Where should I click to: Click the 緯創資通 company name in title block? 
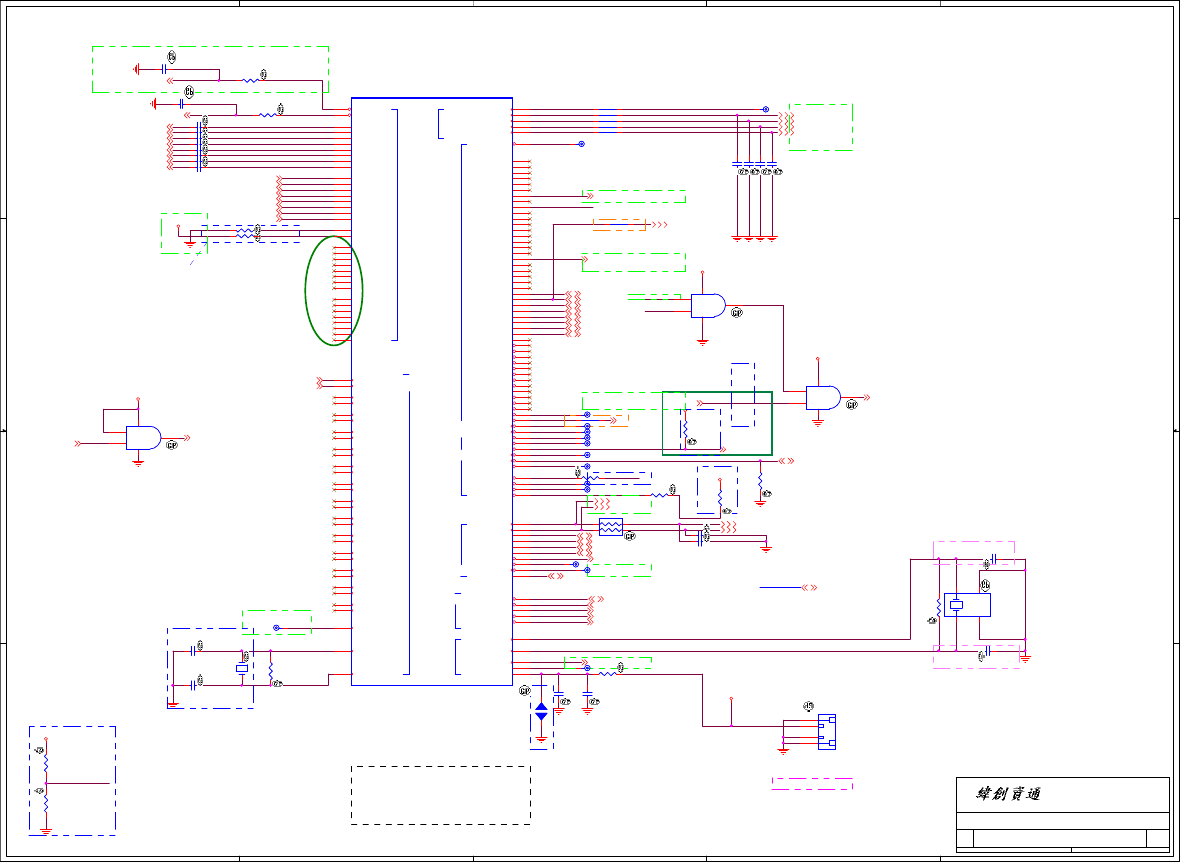(1008, 793)
